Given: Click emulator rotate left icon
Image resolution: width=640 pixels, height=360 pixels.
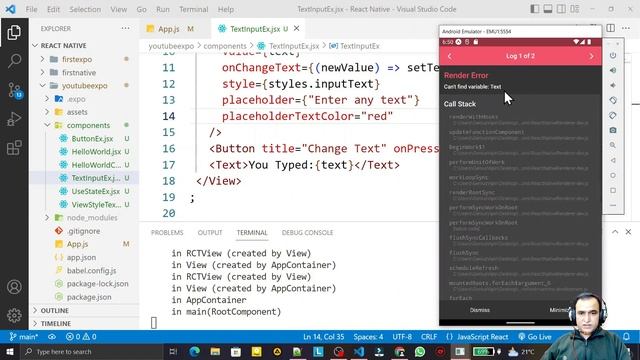Looking at the screenshot, I should point(613,100).
